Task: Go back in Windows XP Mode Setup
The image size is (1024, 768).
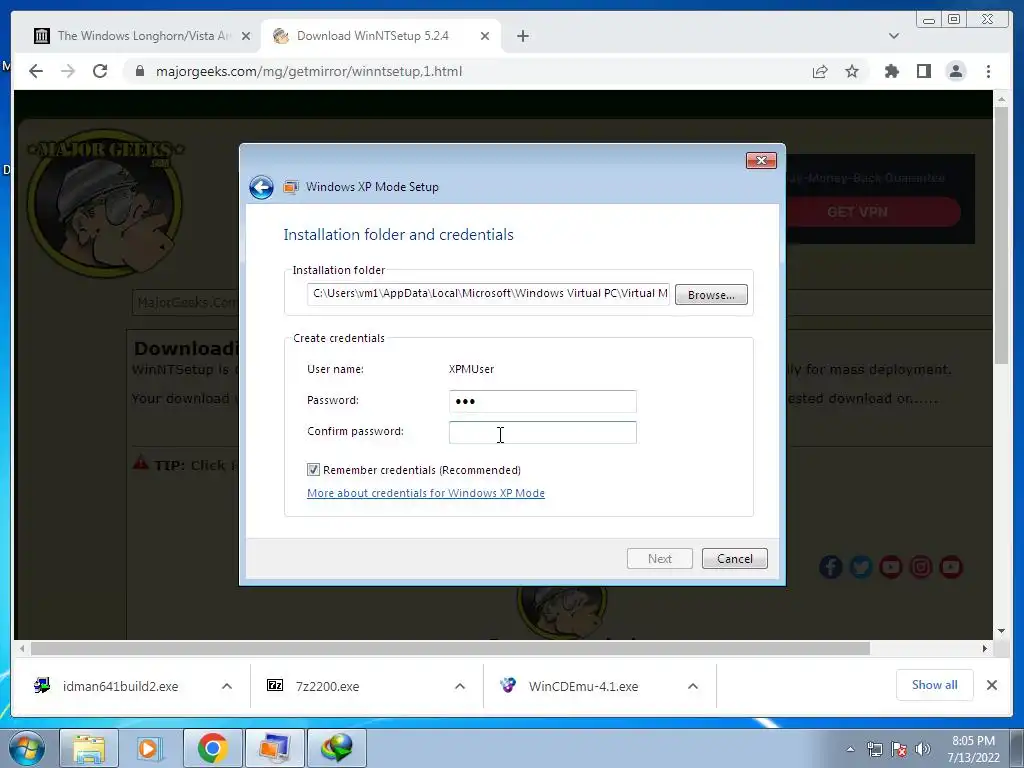Action: (261, 187)
